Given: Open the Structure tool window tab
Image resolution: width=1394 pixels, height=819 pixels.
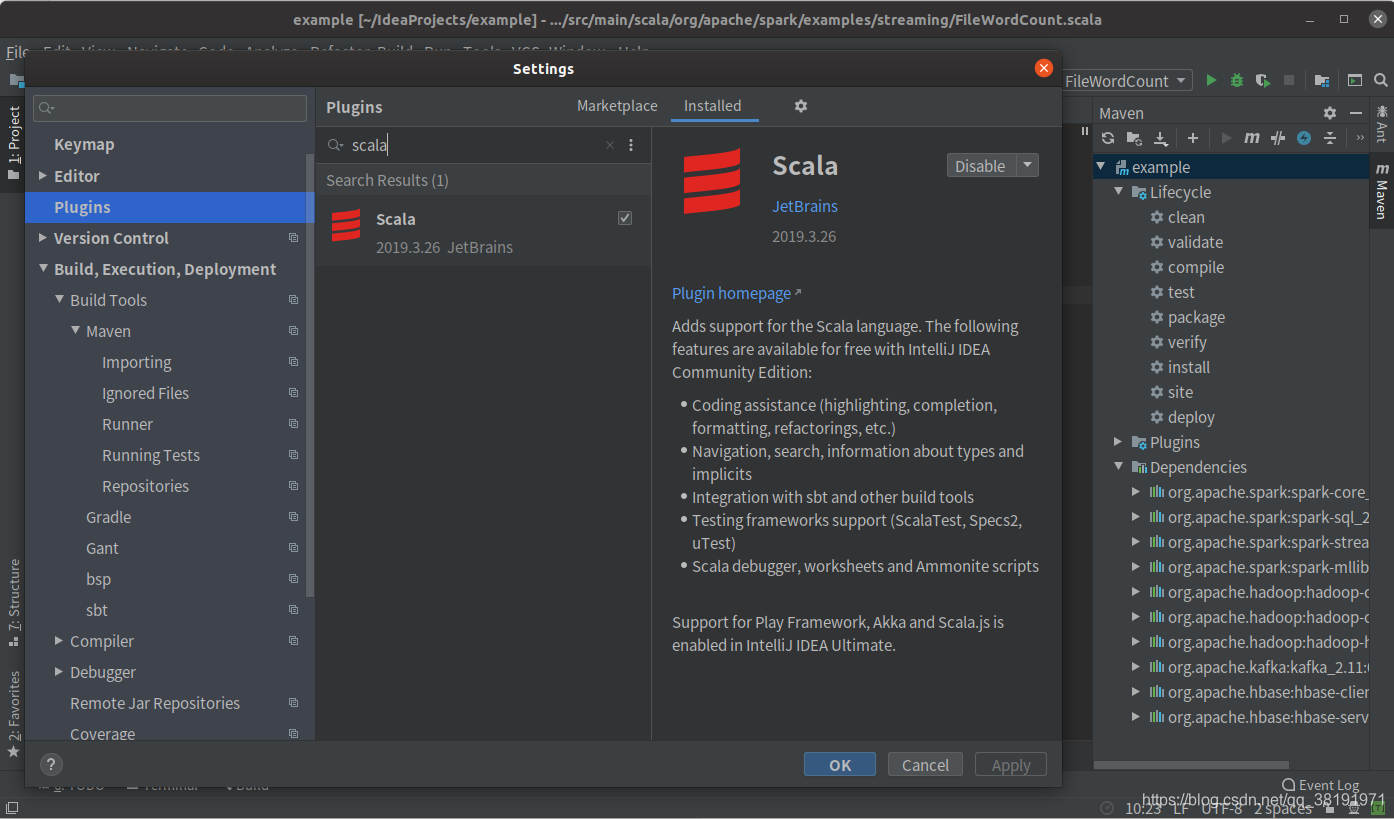Looking at the screenshot, I should click(x=13, y=603).
